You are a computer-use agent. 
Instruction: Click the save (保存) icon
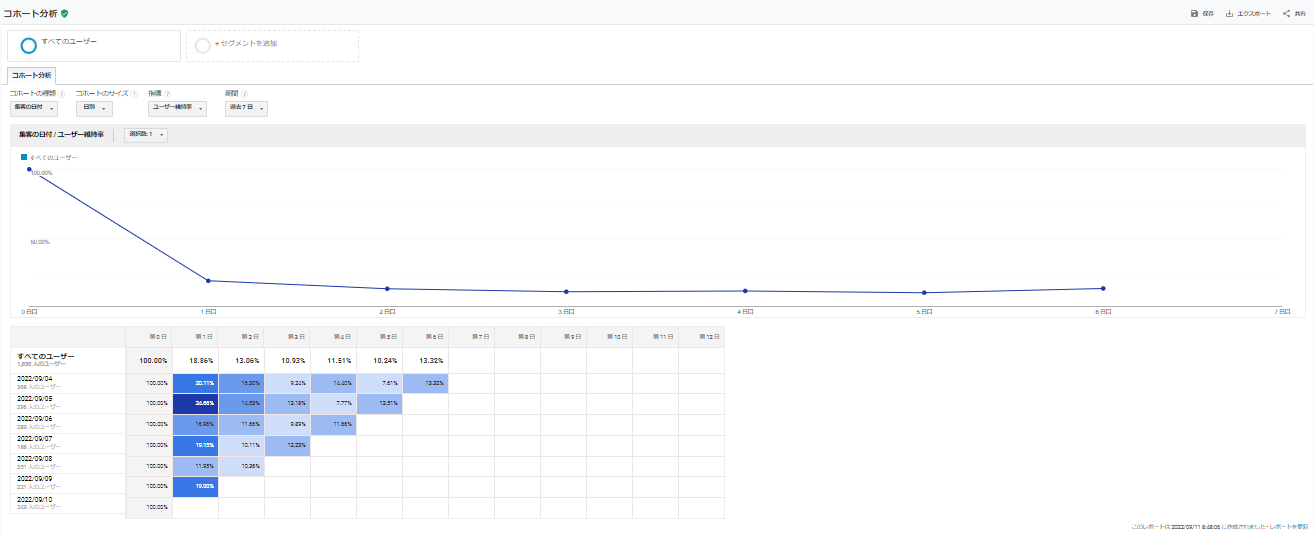(1194, 14)
